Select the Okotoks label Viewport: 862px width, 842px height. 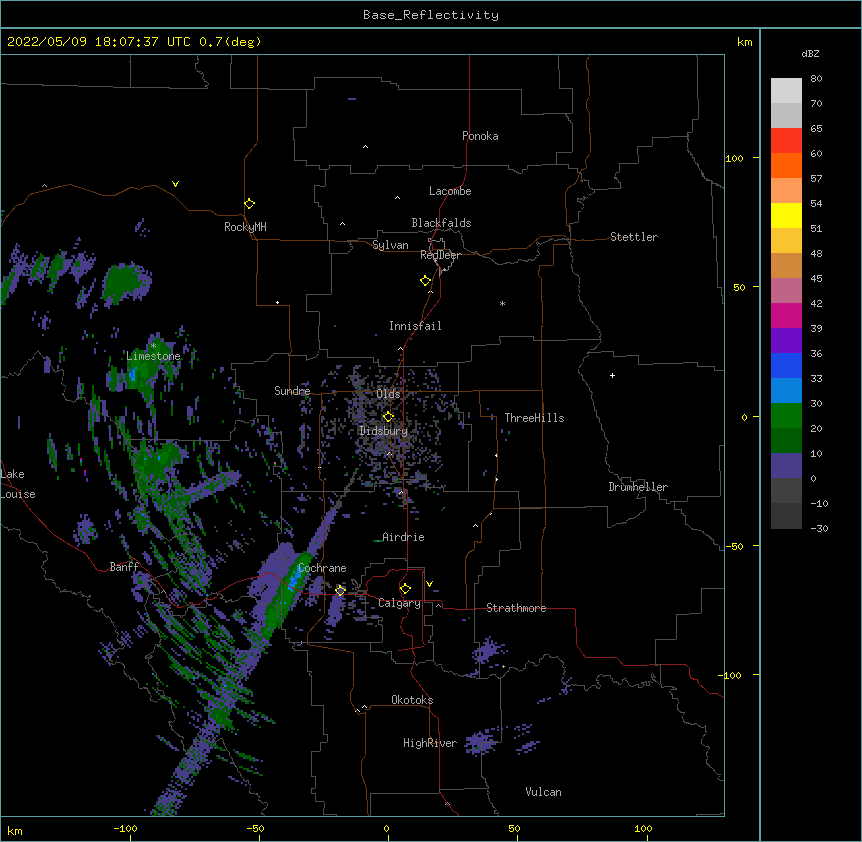(x=412, y=700)
